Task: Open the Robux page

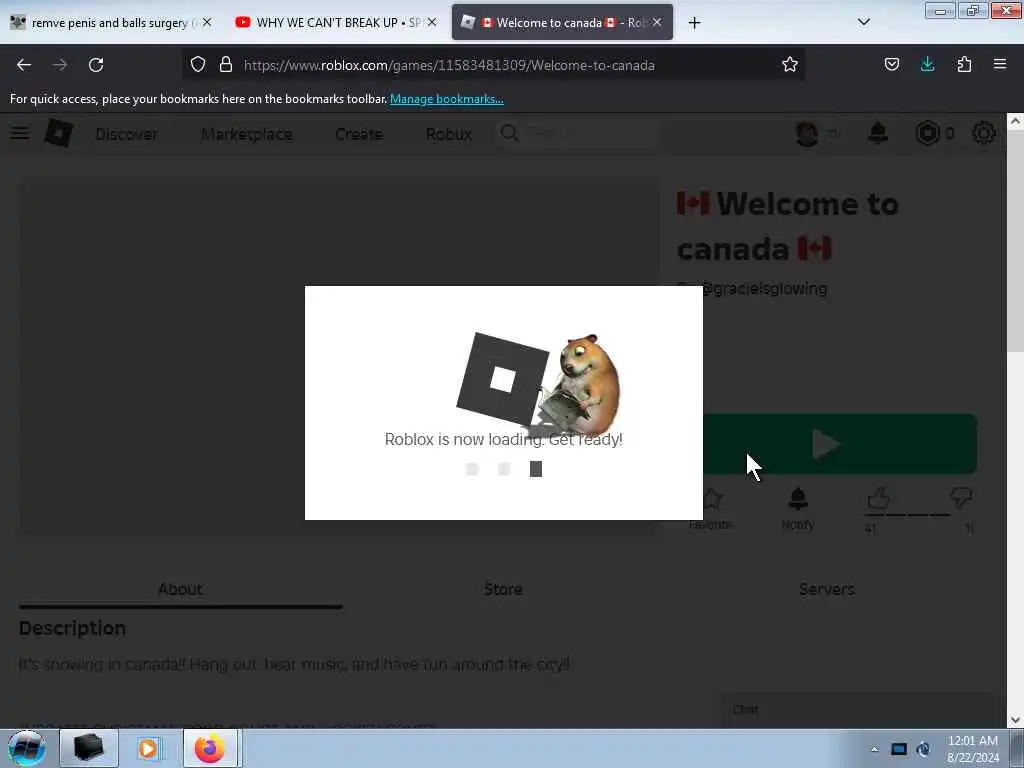Action: (449, 134)
